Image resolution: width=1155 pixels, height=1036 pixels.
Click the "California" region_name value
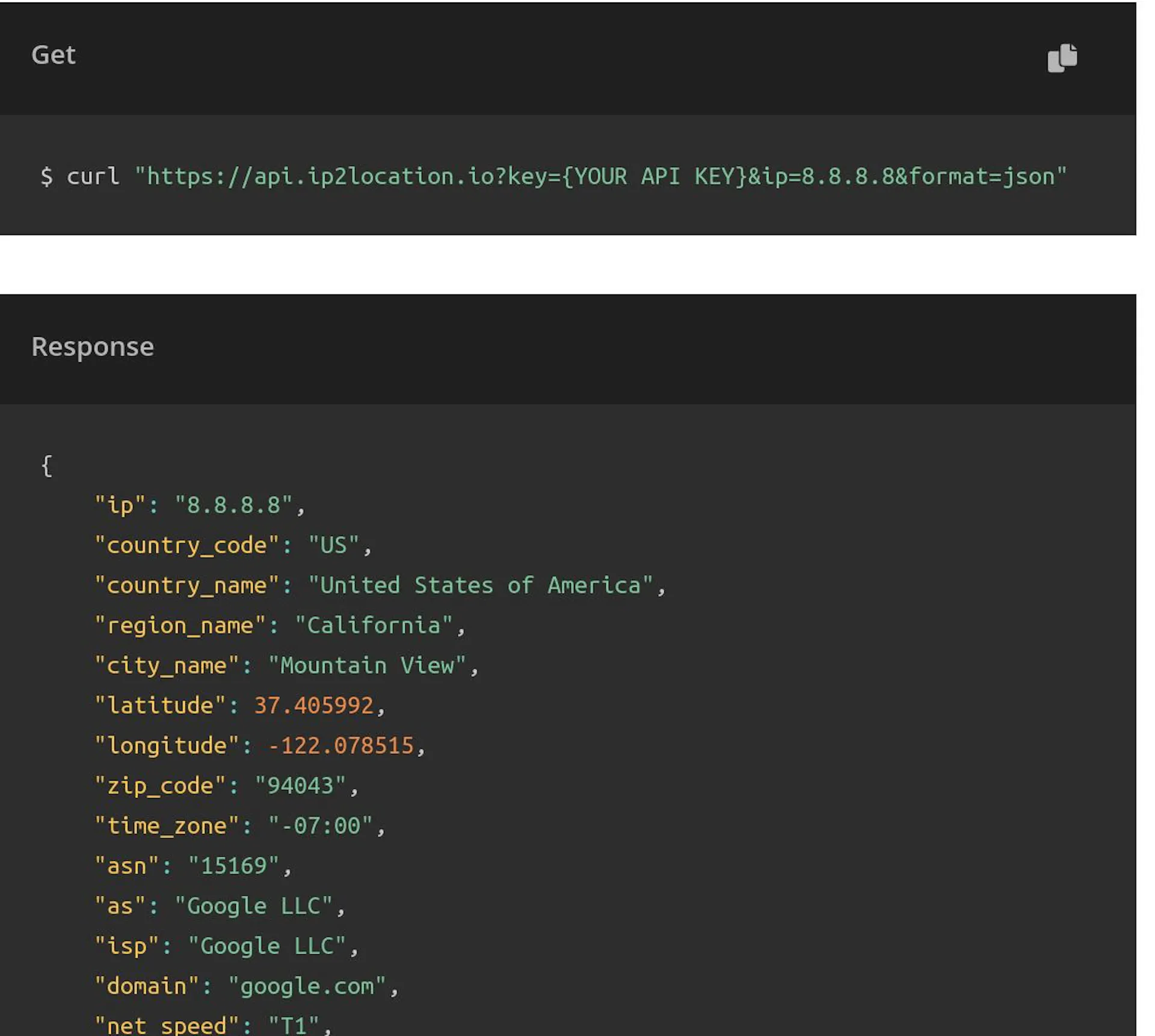click(x=374, y=626)
